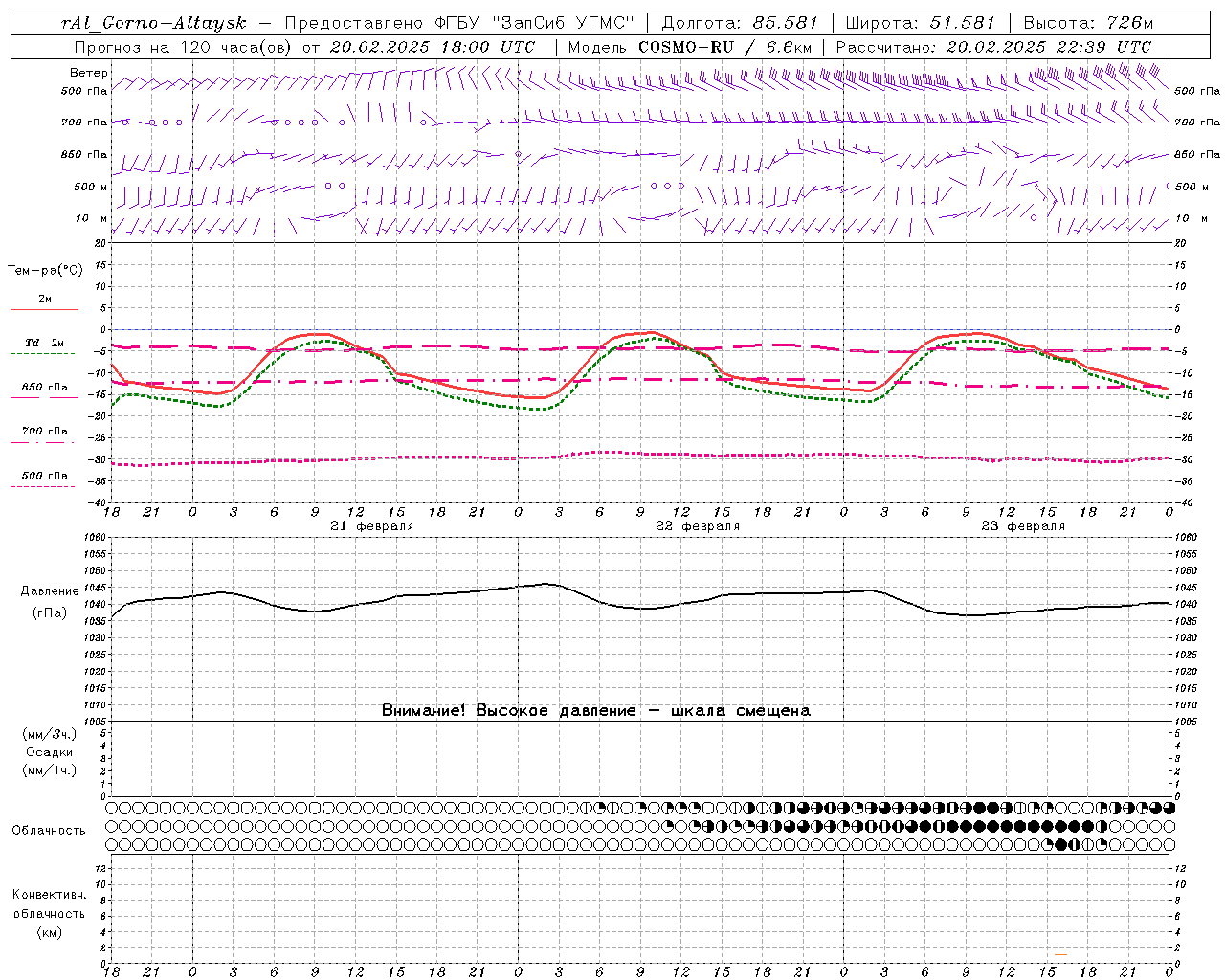Click the (км) unit label under convective cloudiness
Screen dimensions: 1225x980
click(50, 932)
